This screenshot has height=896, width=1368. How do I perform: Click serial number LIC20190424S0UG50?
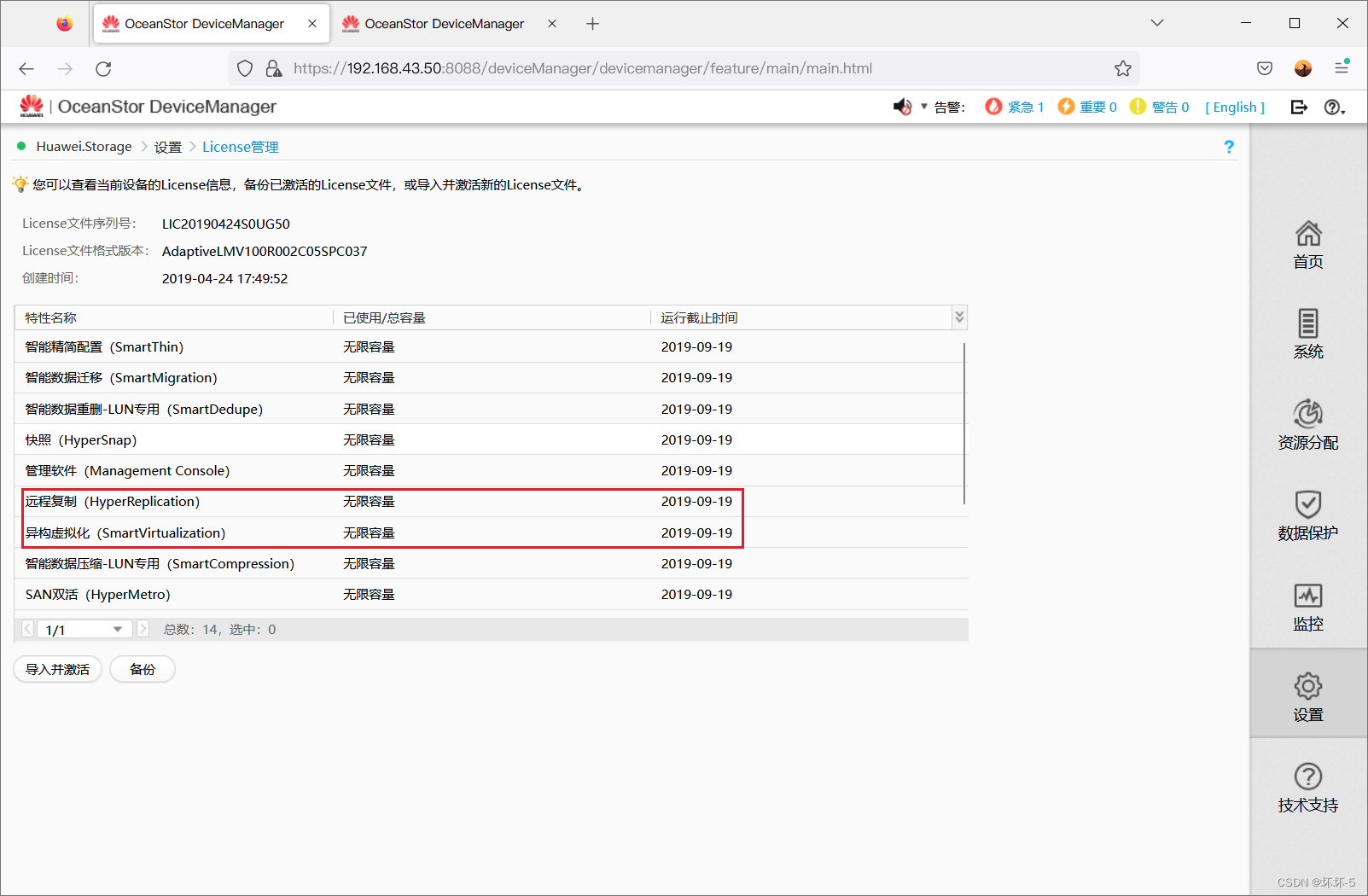[226, 224]
